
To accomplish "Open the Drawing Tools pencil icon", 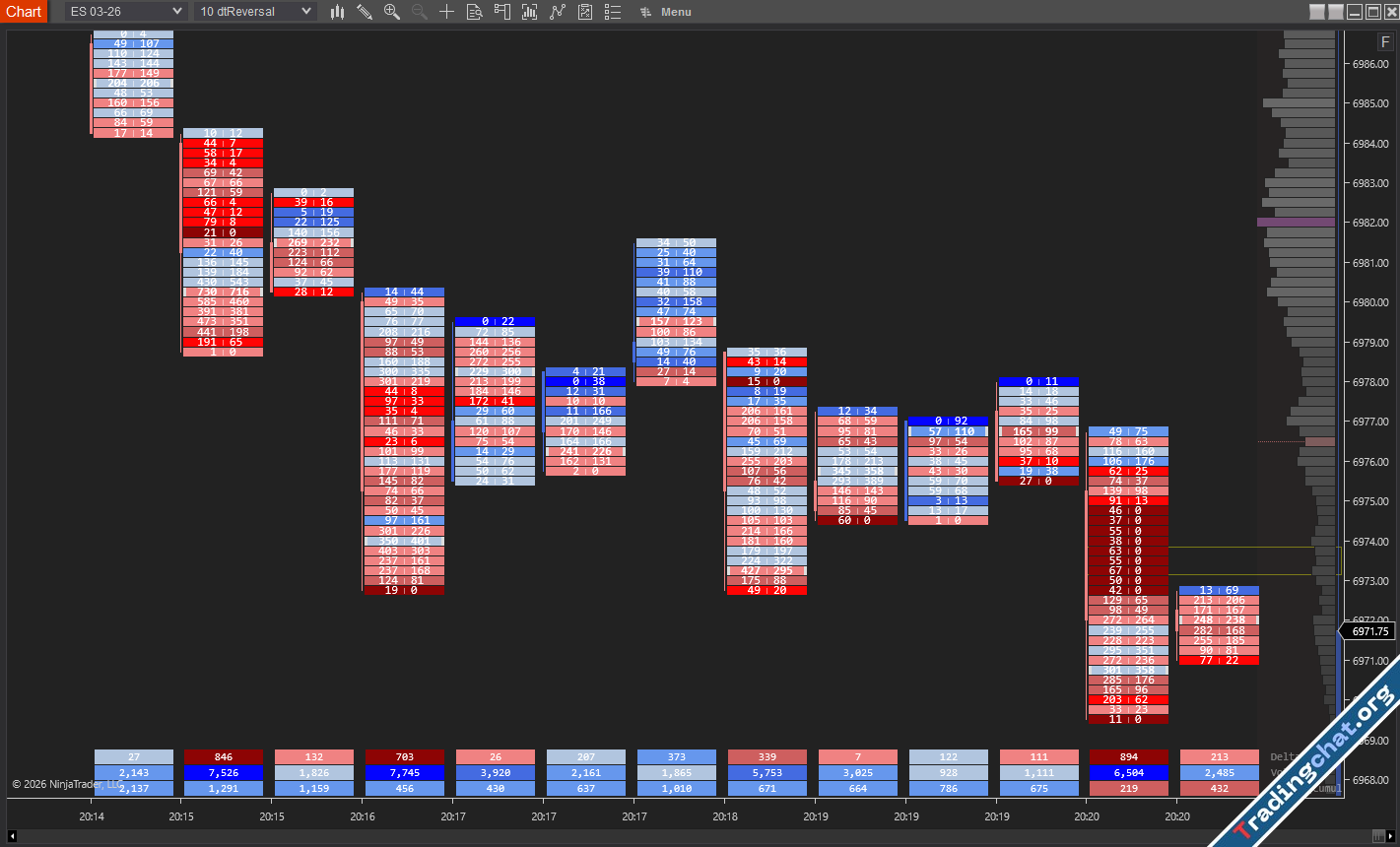I will 365,12.
